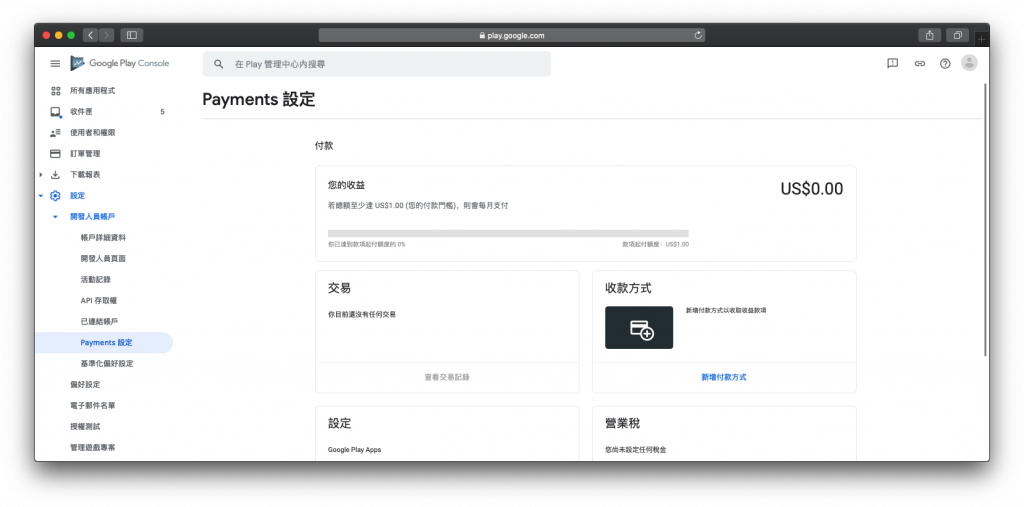Toggle the Safari sidebar button
The height and width of the screenshot is (507, 1024).
point(131,35)
